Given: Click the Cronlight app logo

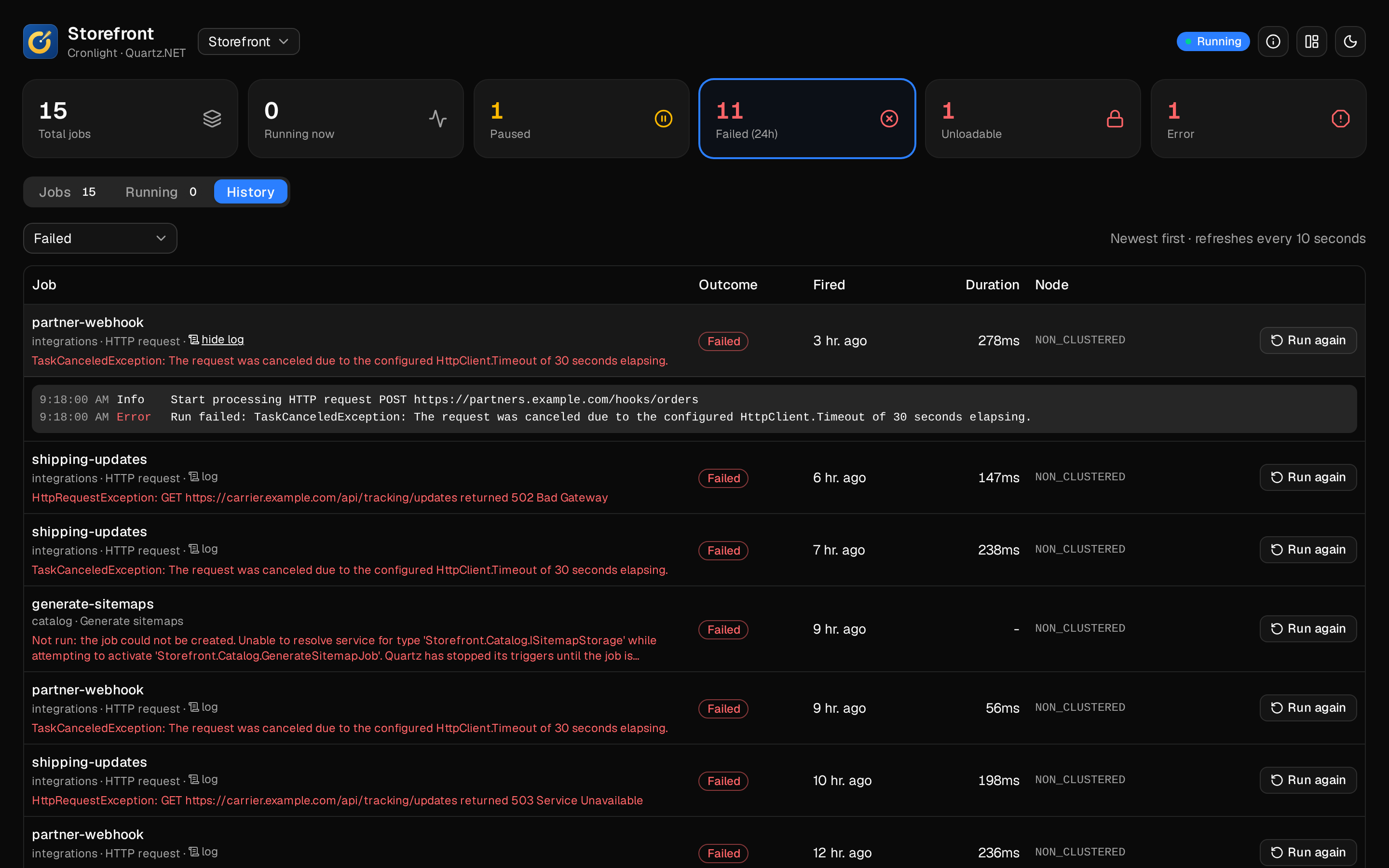Looking at the screenshot, I should pos(40,41).
